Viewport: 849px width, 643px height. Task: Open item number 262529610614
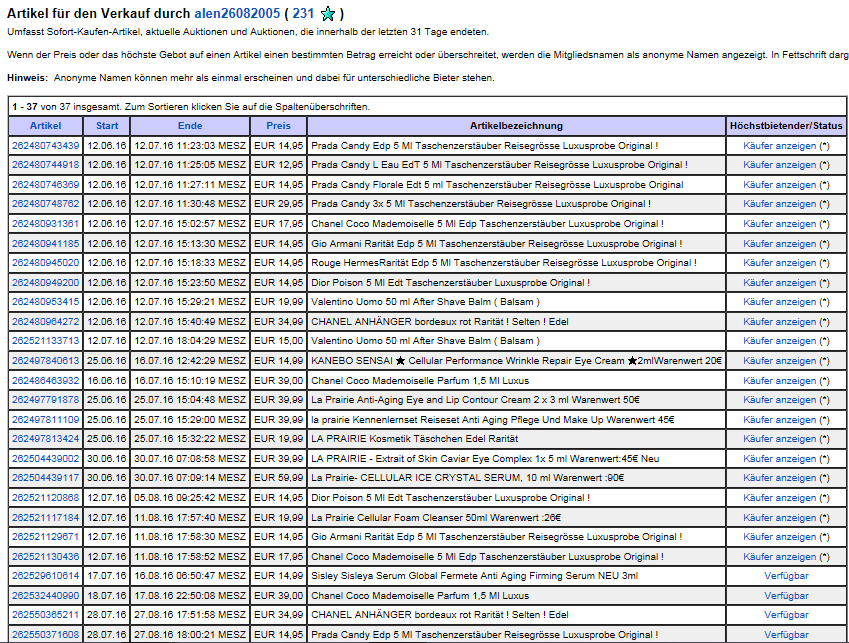tap(45, 575)
